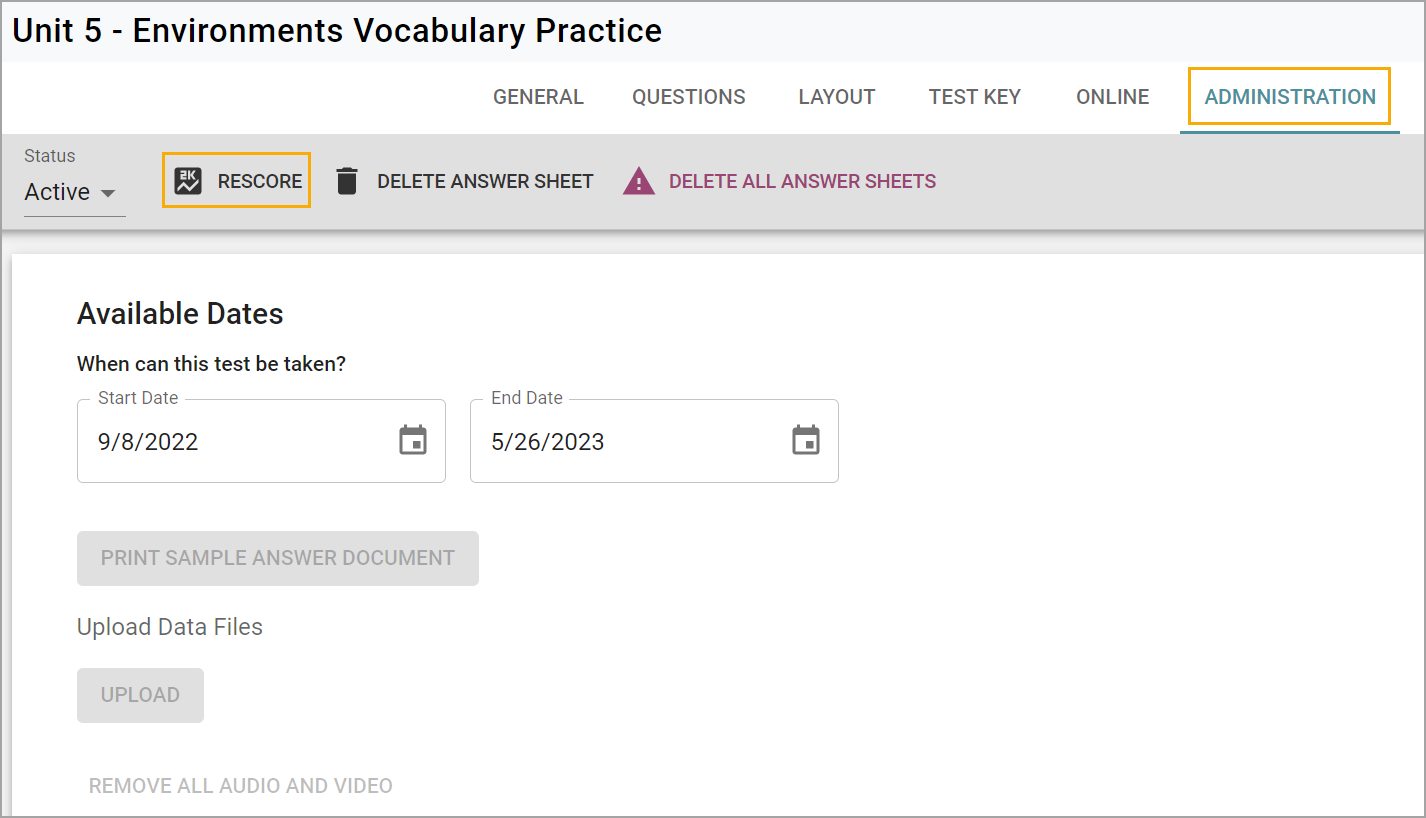Image resolution: width=1426 pixels, height=818 pixels.
Task: Click into the End Date field
Action: [630, 442]
